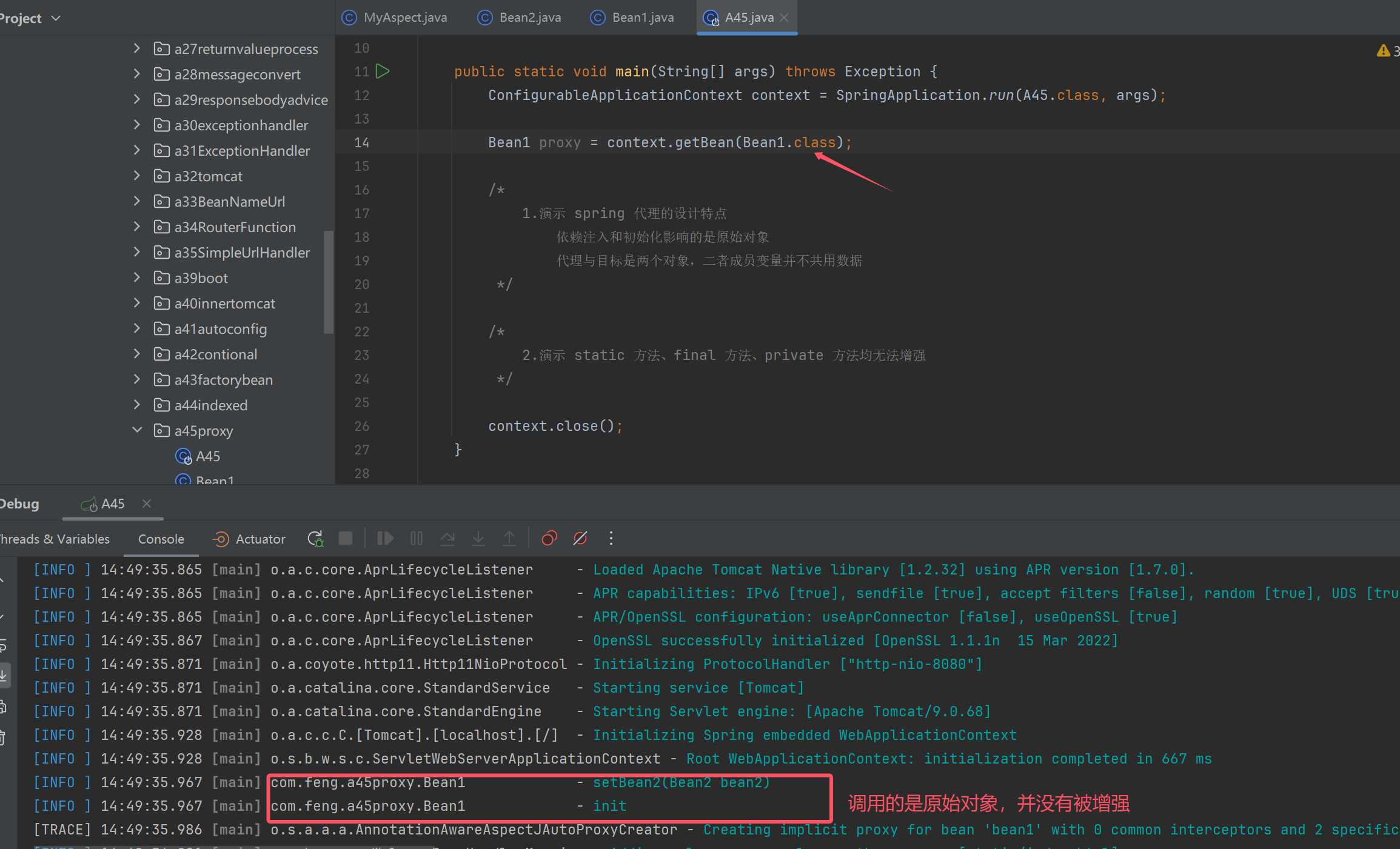The image size is (1400, 849).
Task: Click the Step Over icon
Action: (447, 538)
